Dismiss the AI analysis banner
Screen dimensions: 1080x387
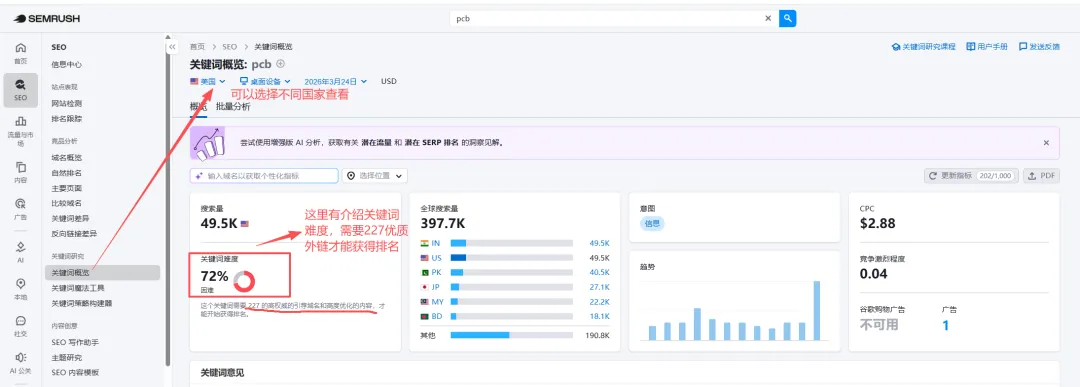pos(1046,143)
